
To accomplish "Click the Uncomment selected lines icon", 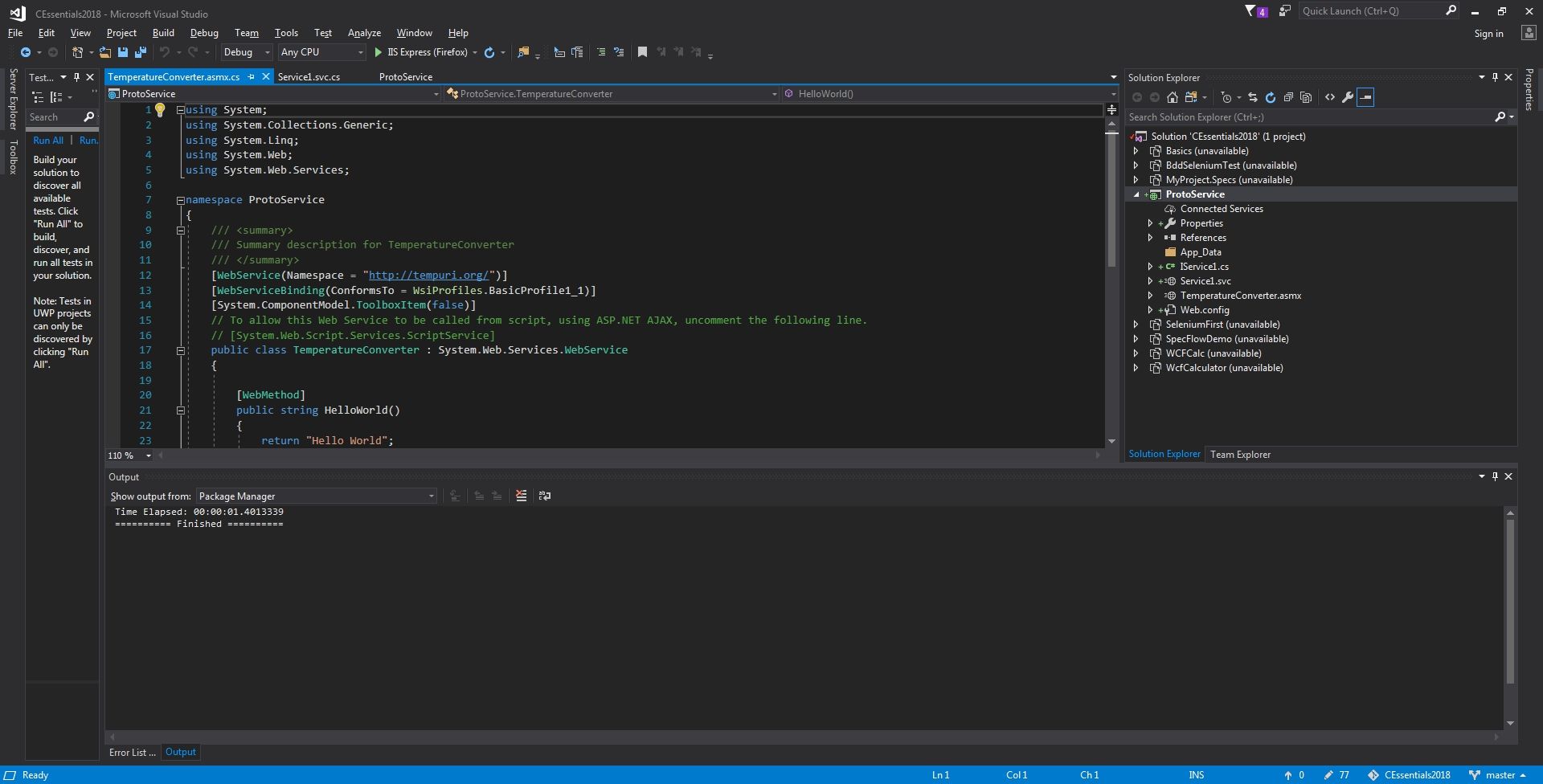I will click(x=619, y=52).
